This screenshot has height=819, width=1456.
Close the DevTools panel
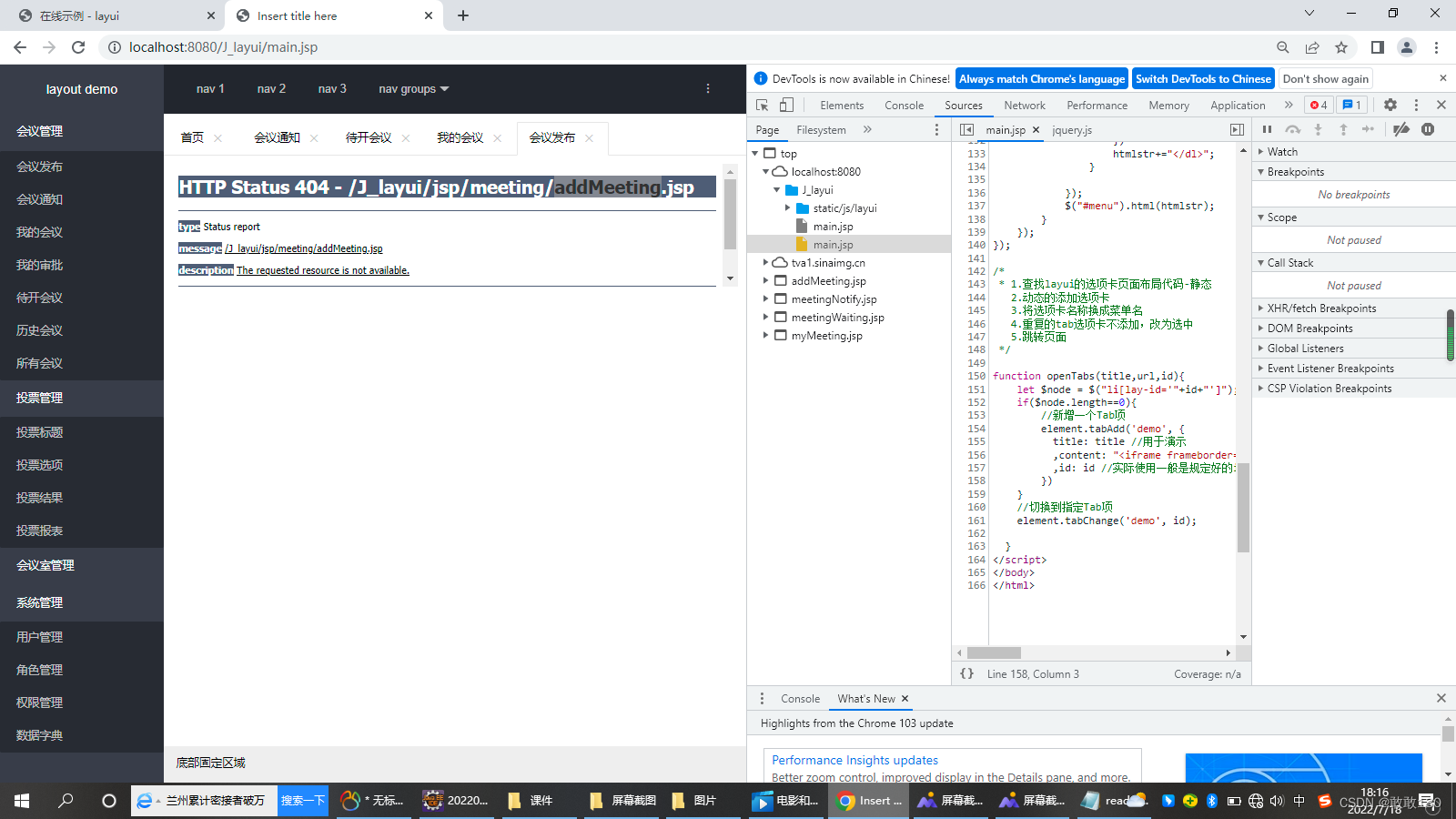[1441, 106]
